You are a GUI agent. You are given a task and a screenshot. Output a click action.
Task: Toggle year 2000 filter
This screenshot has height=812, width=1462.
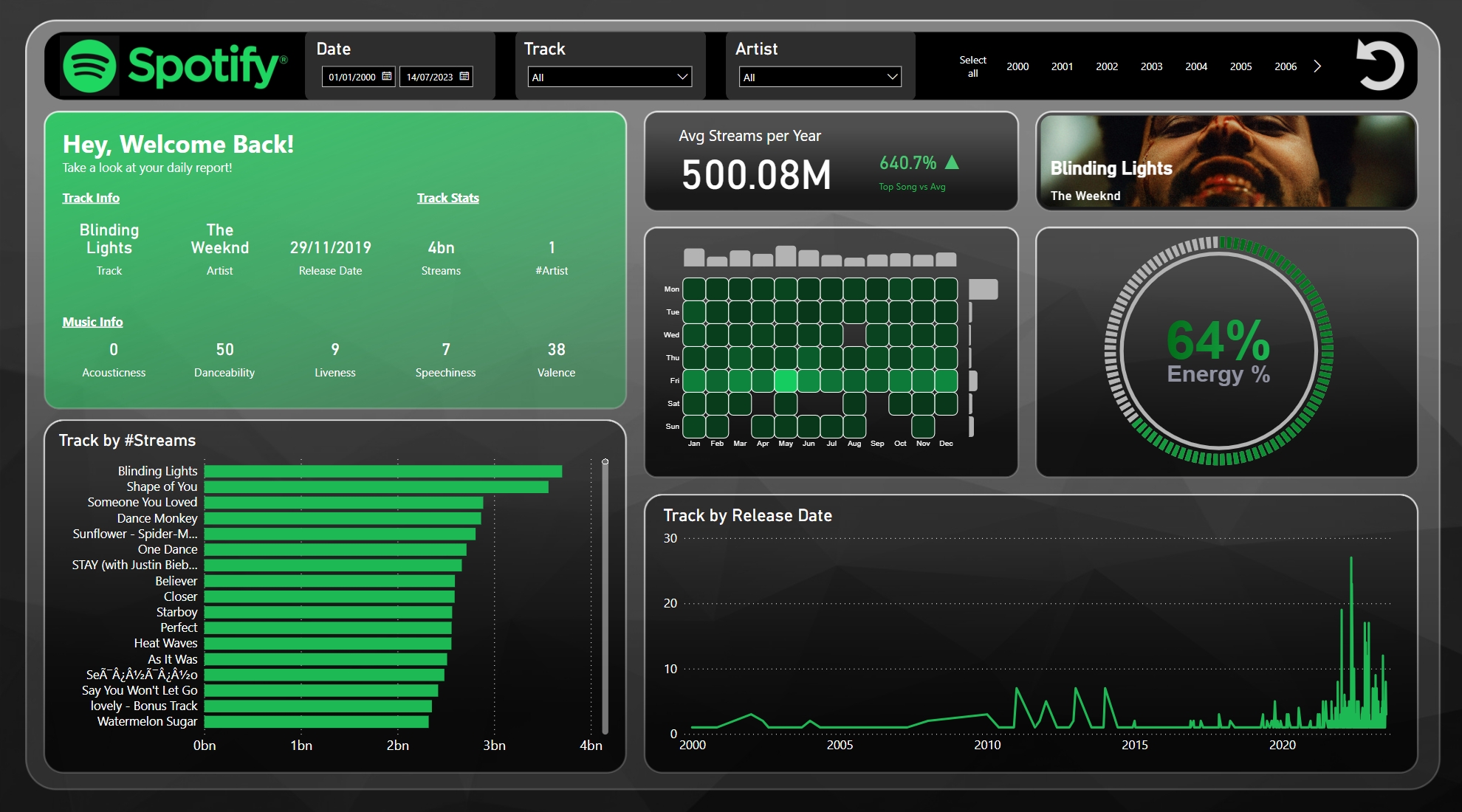1017,66
